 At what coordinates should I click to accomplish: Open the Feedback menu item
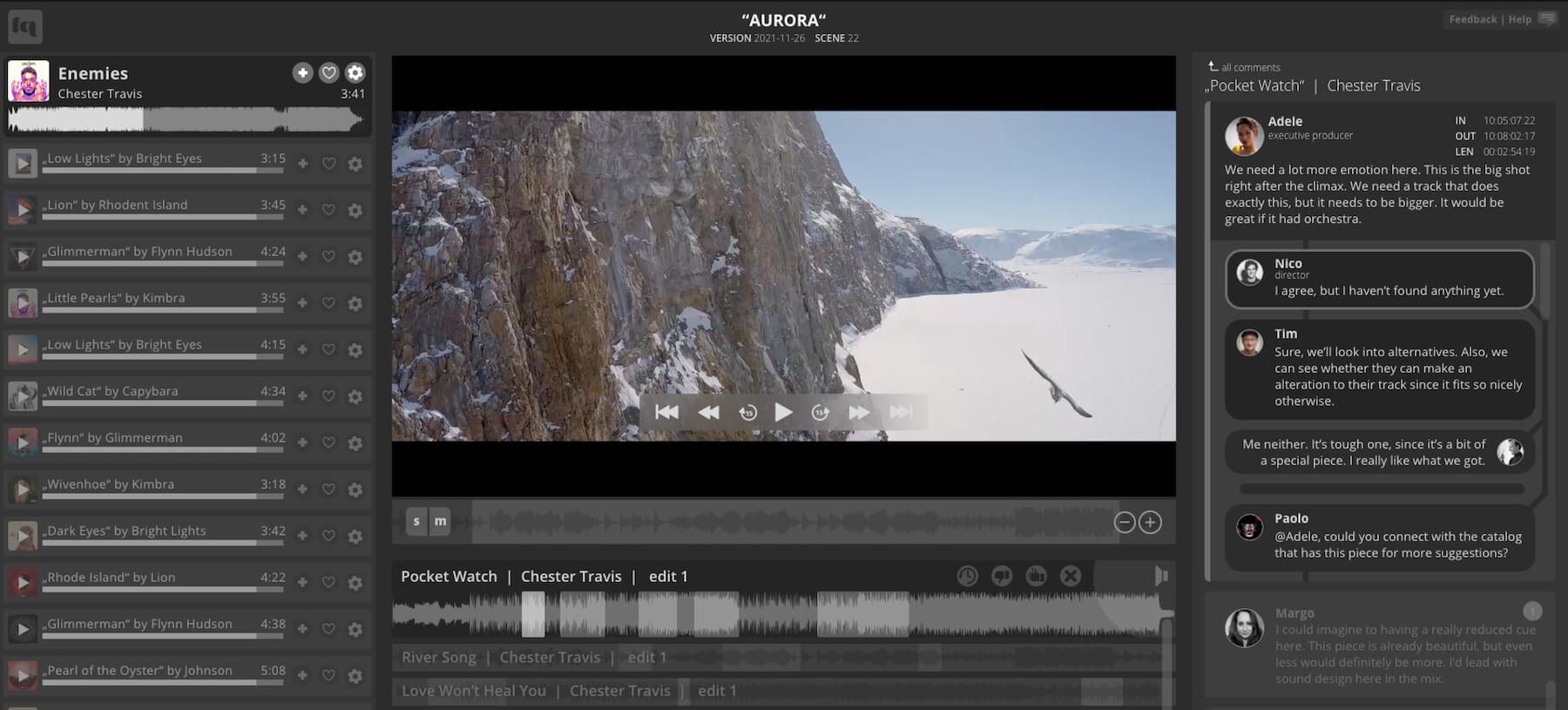click(1472, 19)
